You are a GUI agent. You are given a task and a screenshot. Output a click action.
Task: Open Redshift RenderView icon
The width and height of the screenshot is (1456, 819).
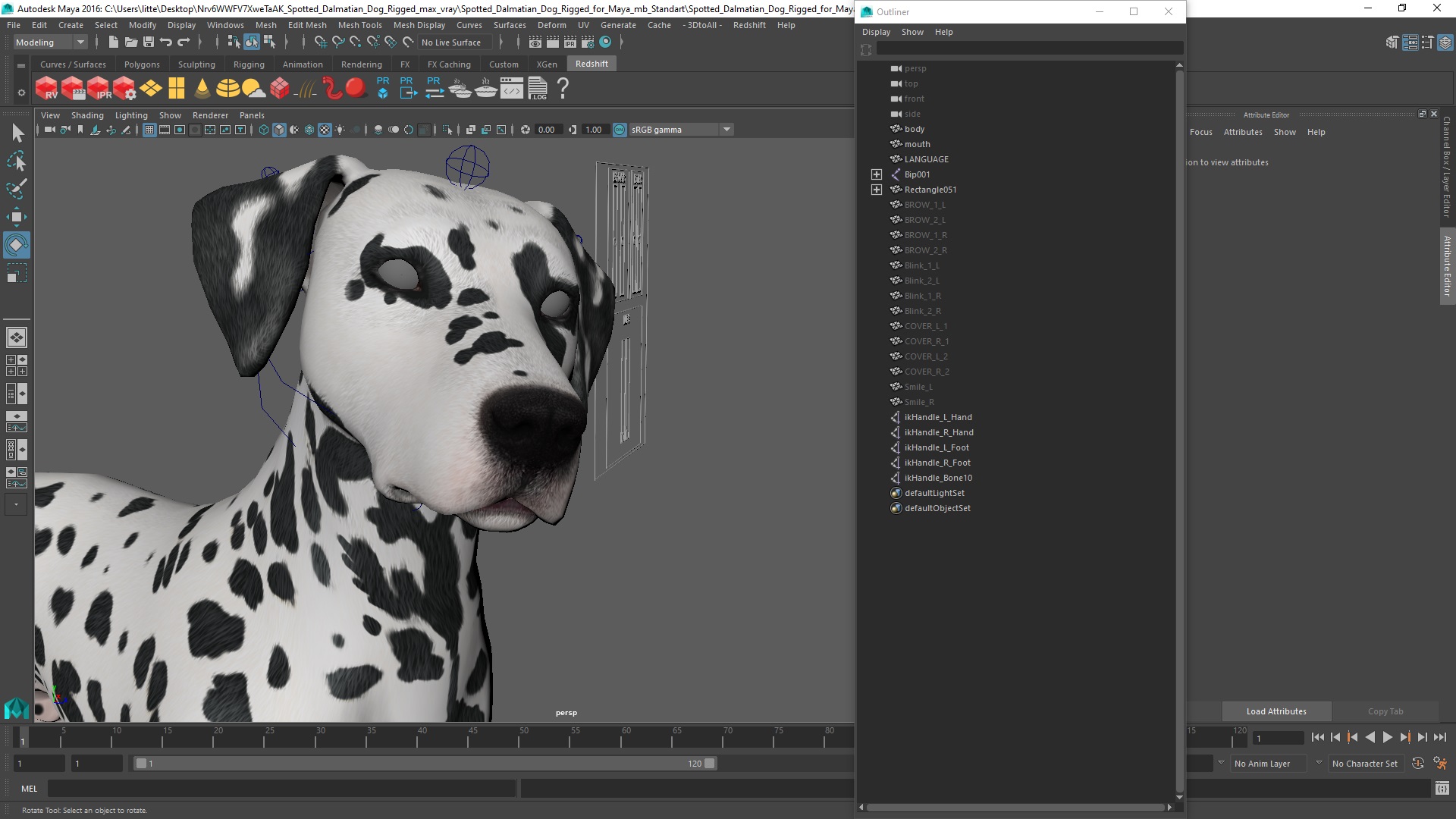47,89
